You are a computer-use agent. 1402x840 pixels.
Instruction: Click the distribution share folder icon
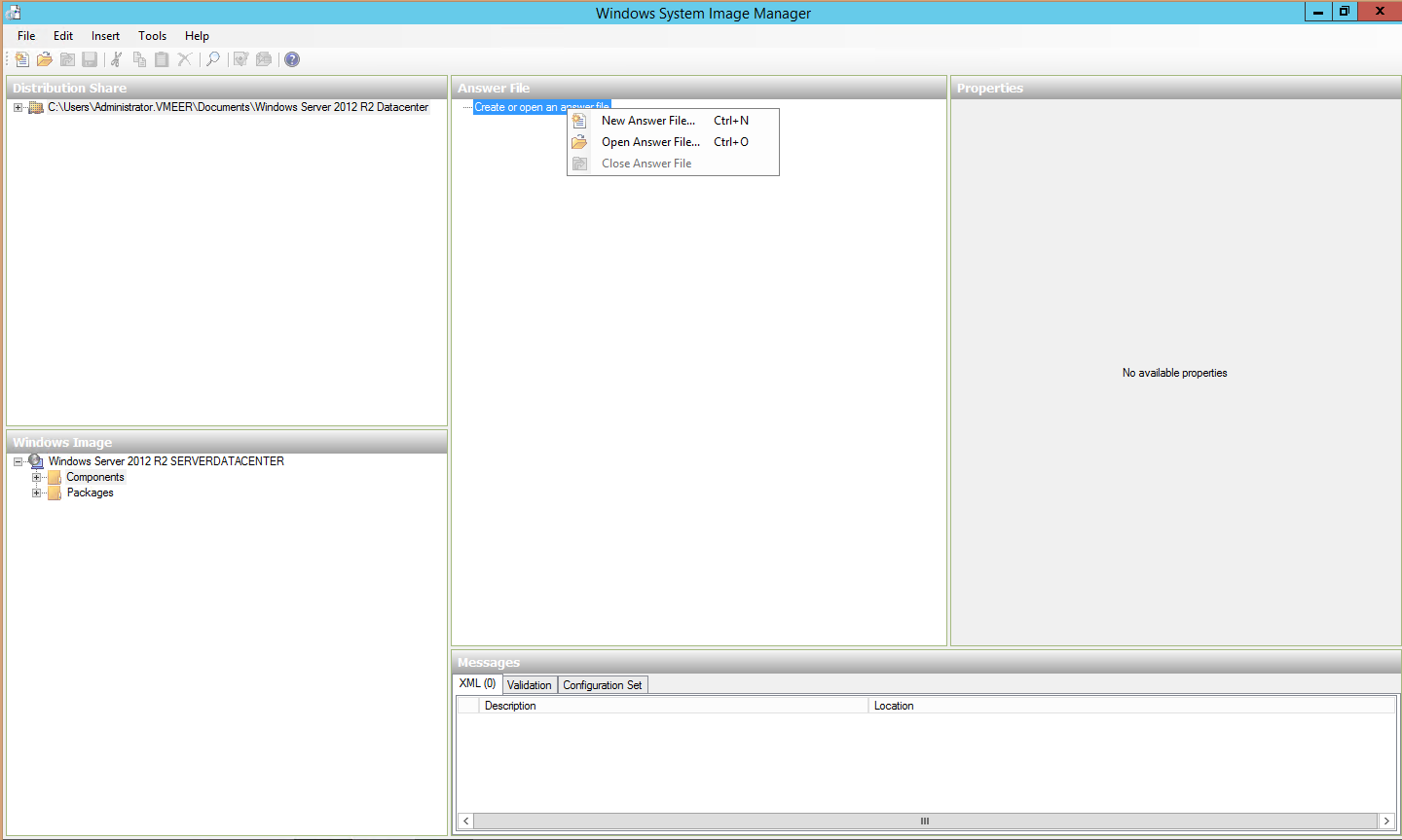click(36, 107)
